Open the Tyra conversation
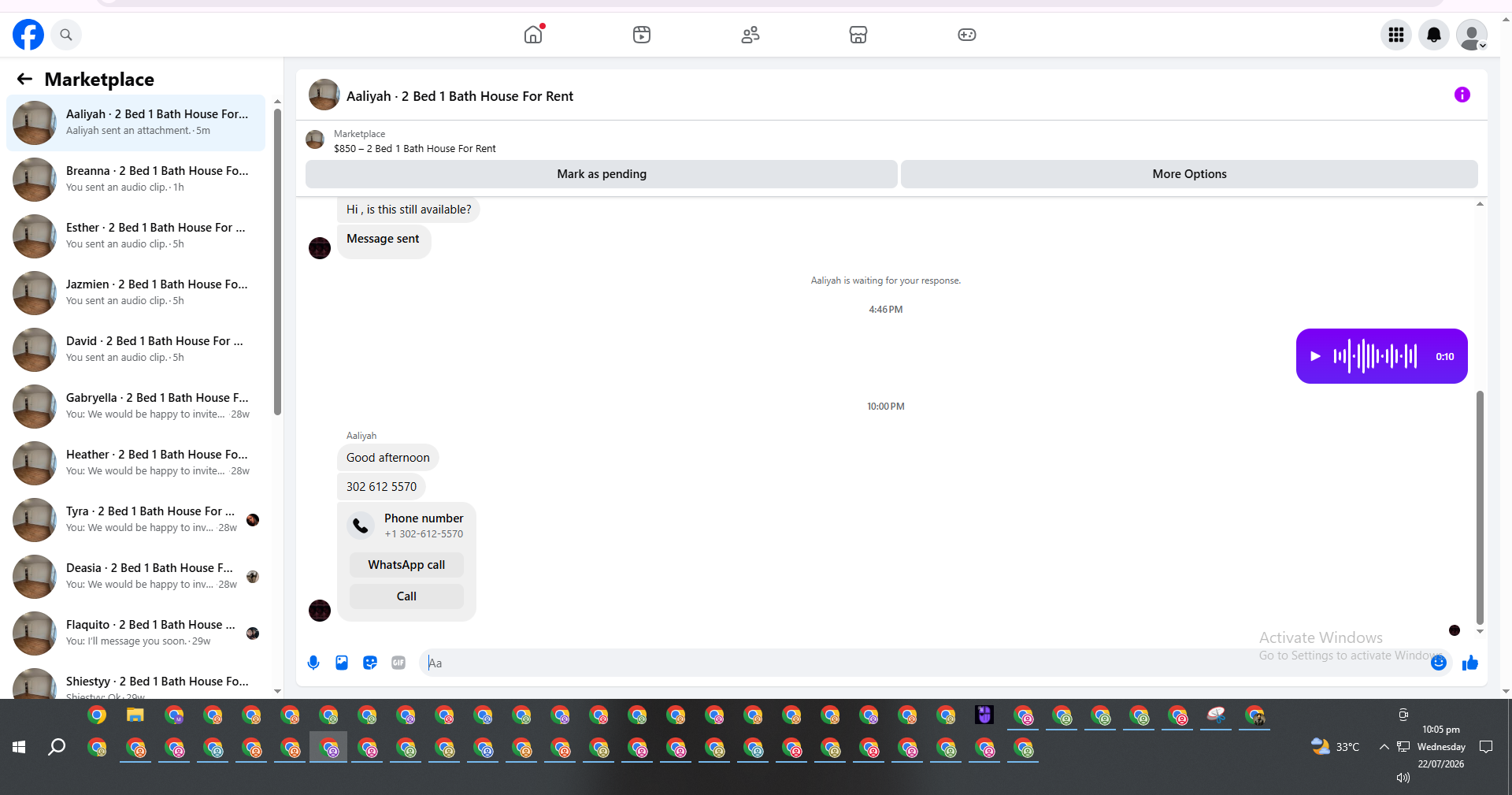Screen dimensions: 1512x795 pos(135,519)
